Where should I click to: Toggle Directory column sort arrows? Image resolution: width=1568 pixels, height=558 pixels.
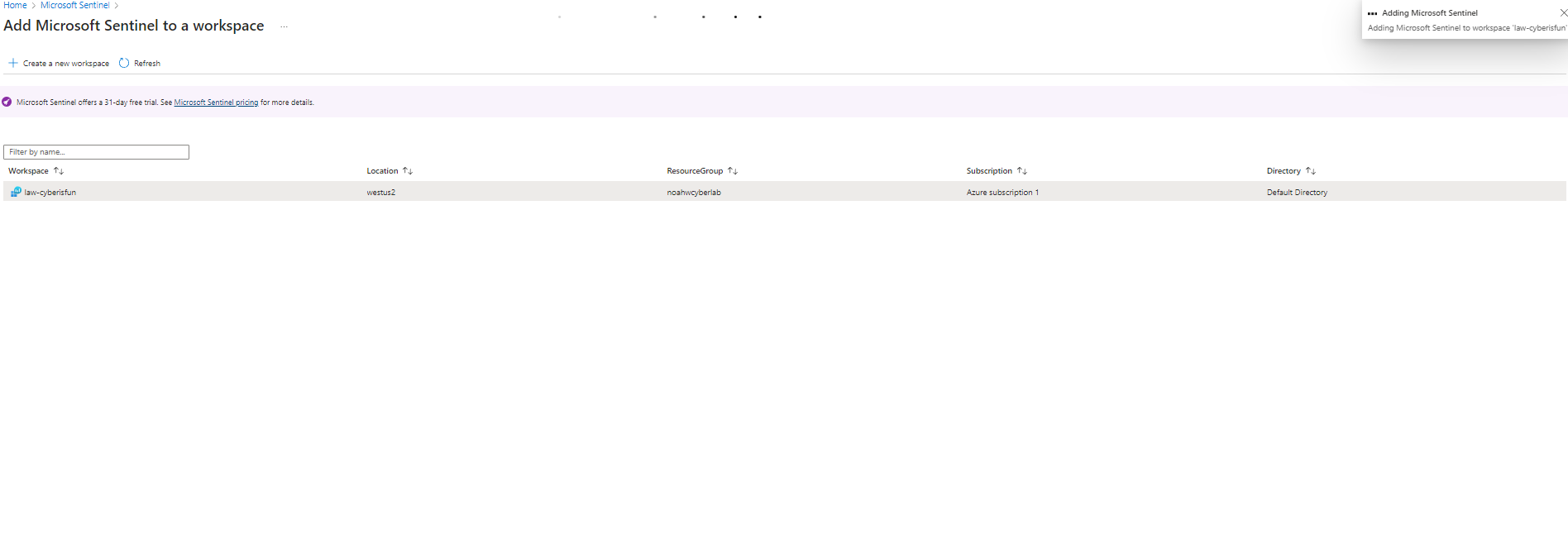click(1311, 171)
